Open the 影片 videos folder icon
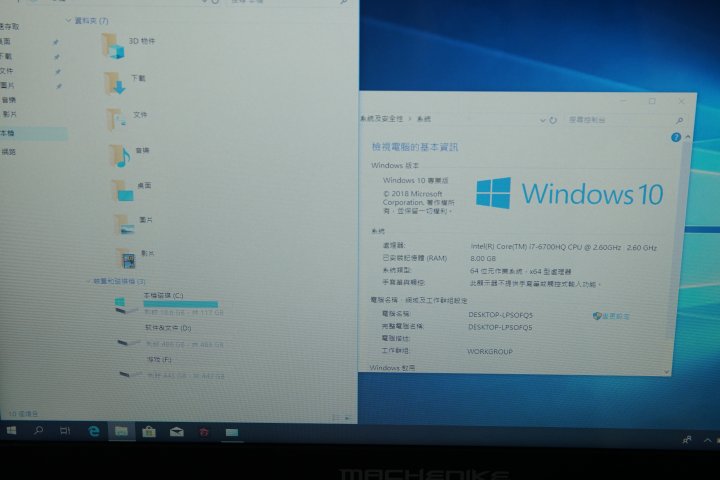720x480 pixels. pos(126,258)
